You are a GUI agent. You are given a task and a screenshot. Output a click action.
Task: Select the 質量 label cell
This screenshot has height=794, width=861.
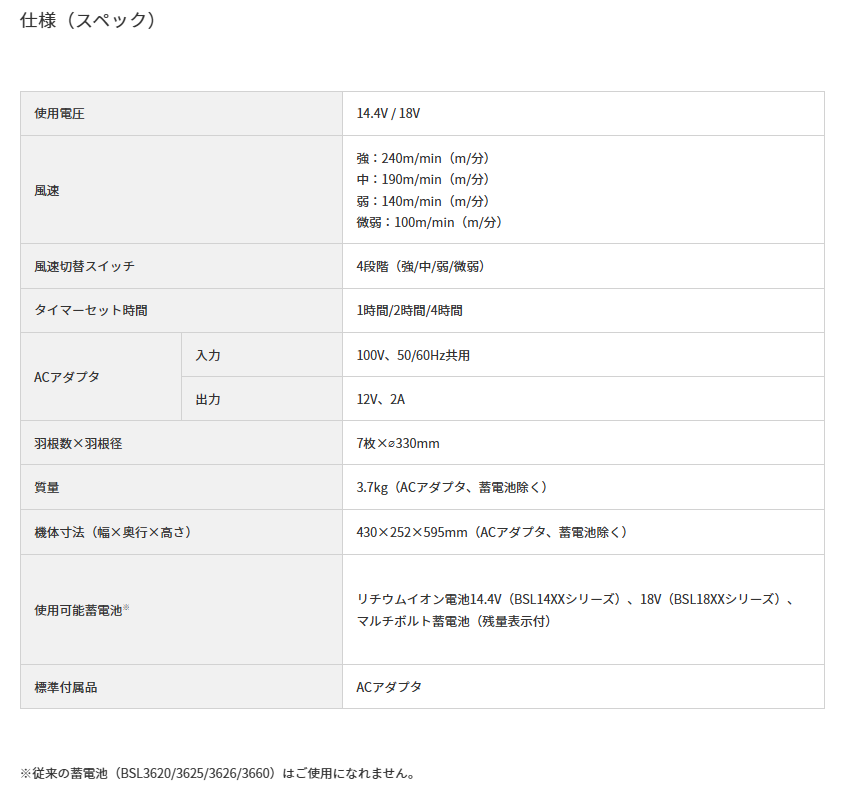click(x=181, y=487)
